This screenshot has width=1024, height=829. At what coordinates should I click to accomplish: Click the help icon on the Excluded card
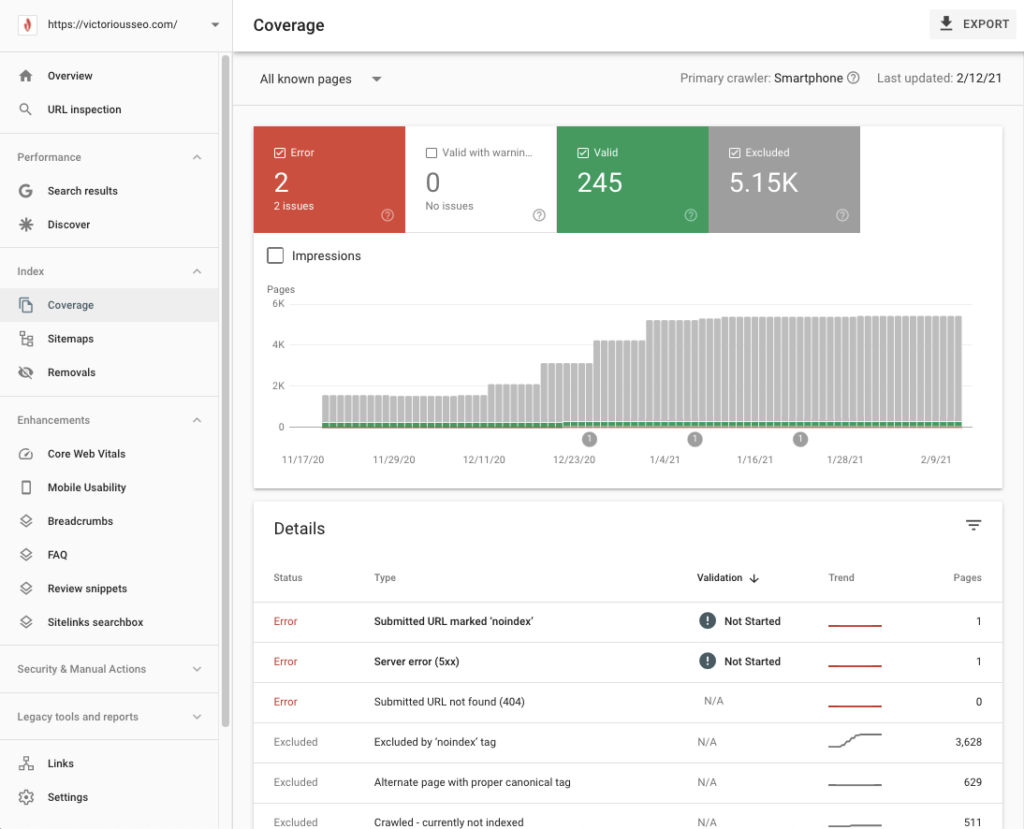pos(842,215)
